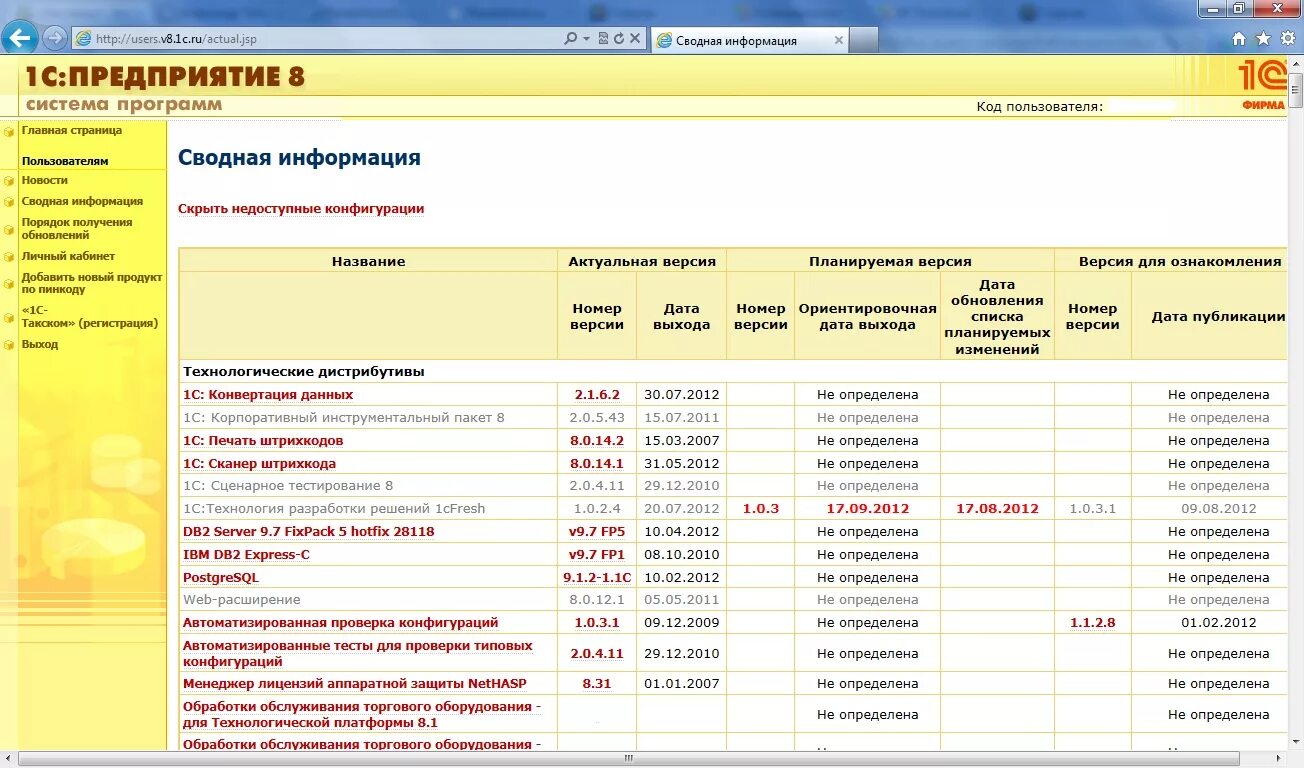Click bullet icon next to Главная страница
Screen dimensions: 1304x768
coord(9,131)
